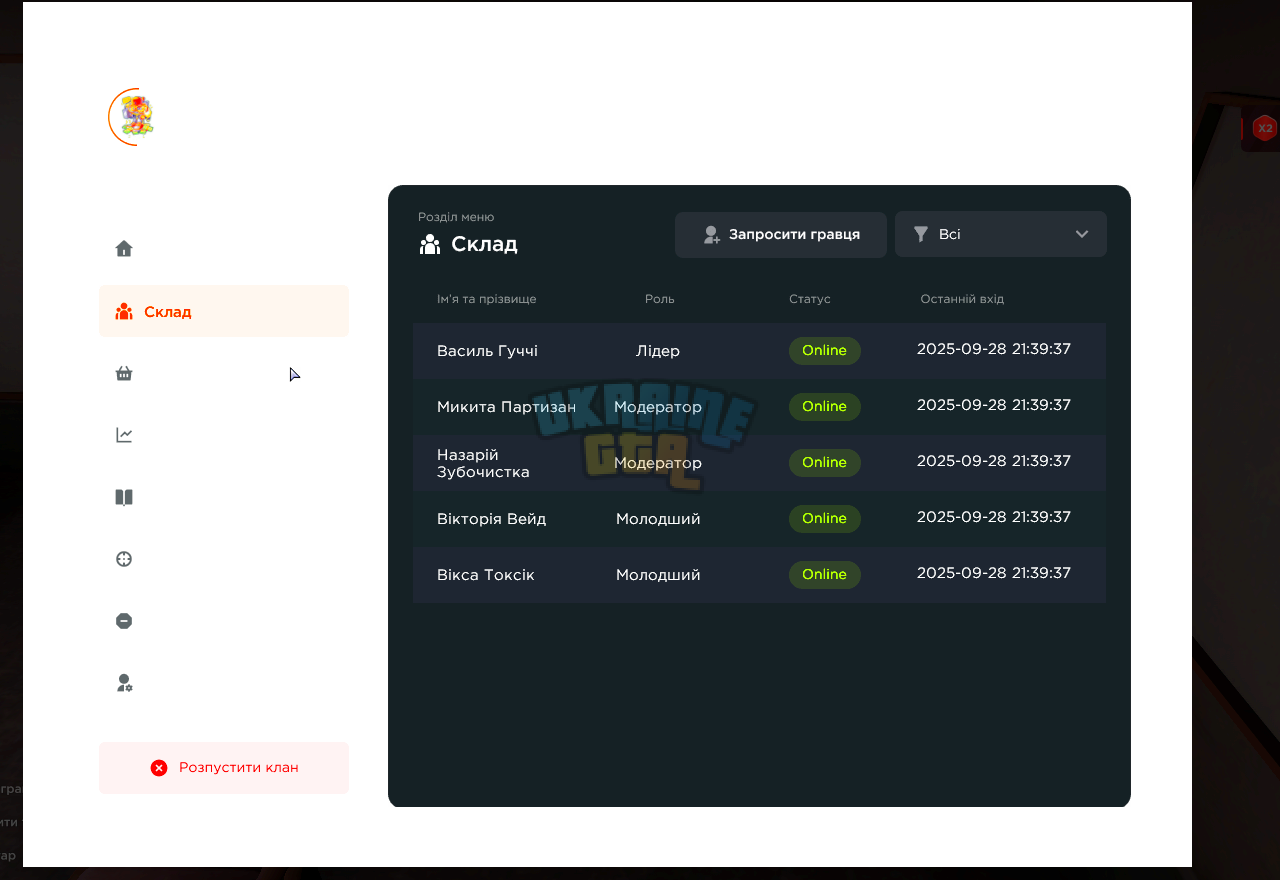Click the Останній вхід column header
The height and width of the screenshot is (880, 1280).
pyautogui.click(x=962, y=299)
